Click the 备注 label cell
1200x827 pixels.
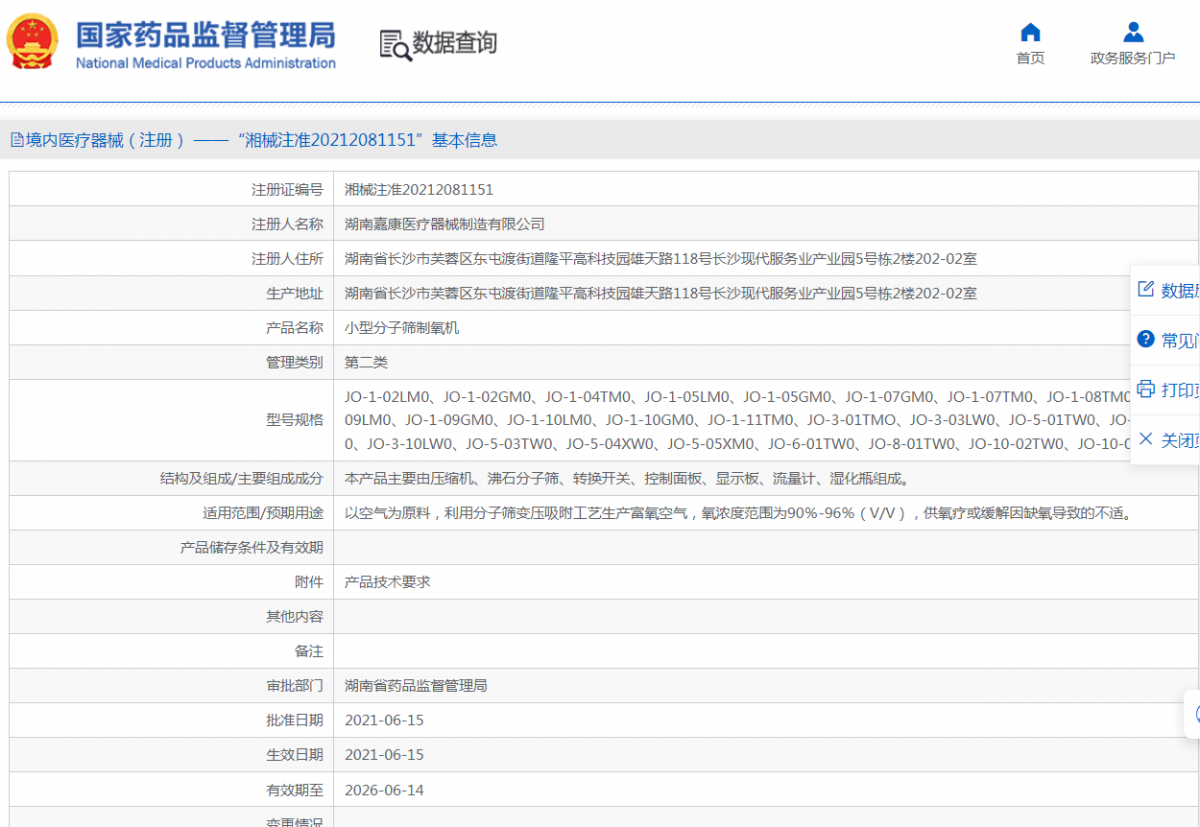[x=171, y=651]
